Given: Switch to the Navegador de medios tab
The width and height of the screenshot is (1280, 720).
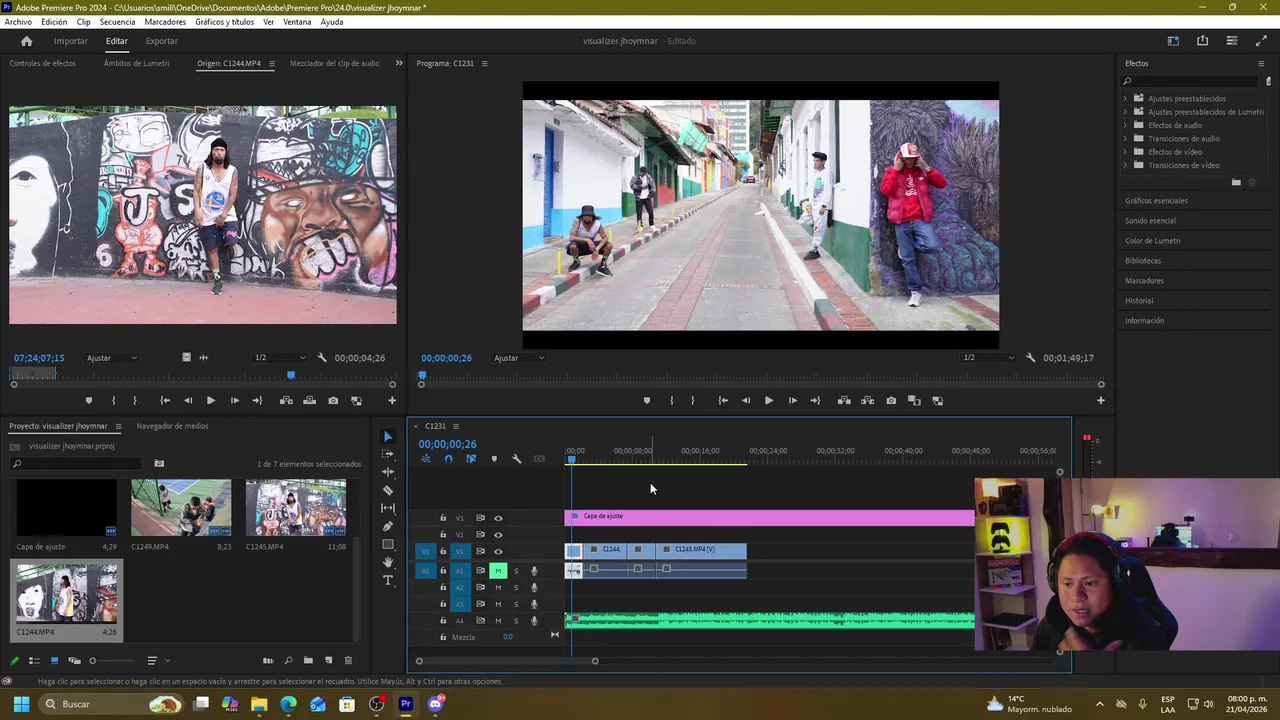Looking at the screenshot, I should [x=172, y=426].
